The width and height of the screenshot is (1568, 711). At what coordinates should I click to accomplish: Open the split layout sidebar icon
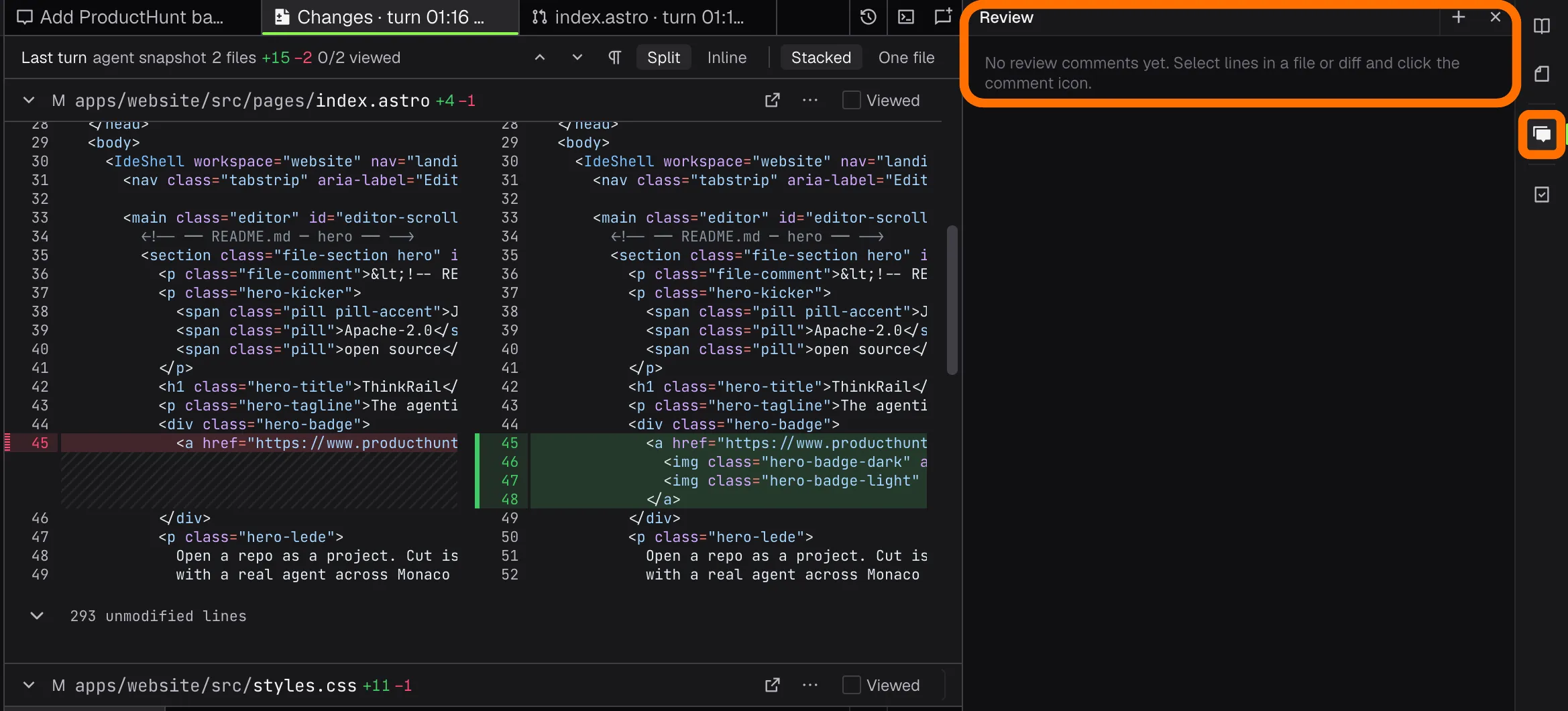pos(1542,26)
